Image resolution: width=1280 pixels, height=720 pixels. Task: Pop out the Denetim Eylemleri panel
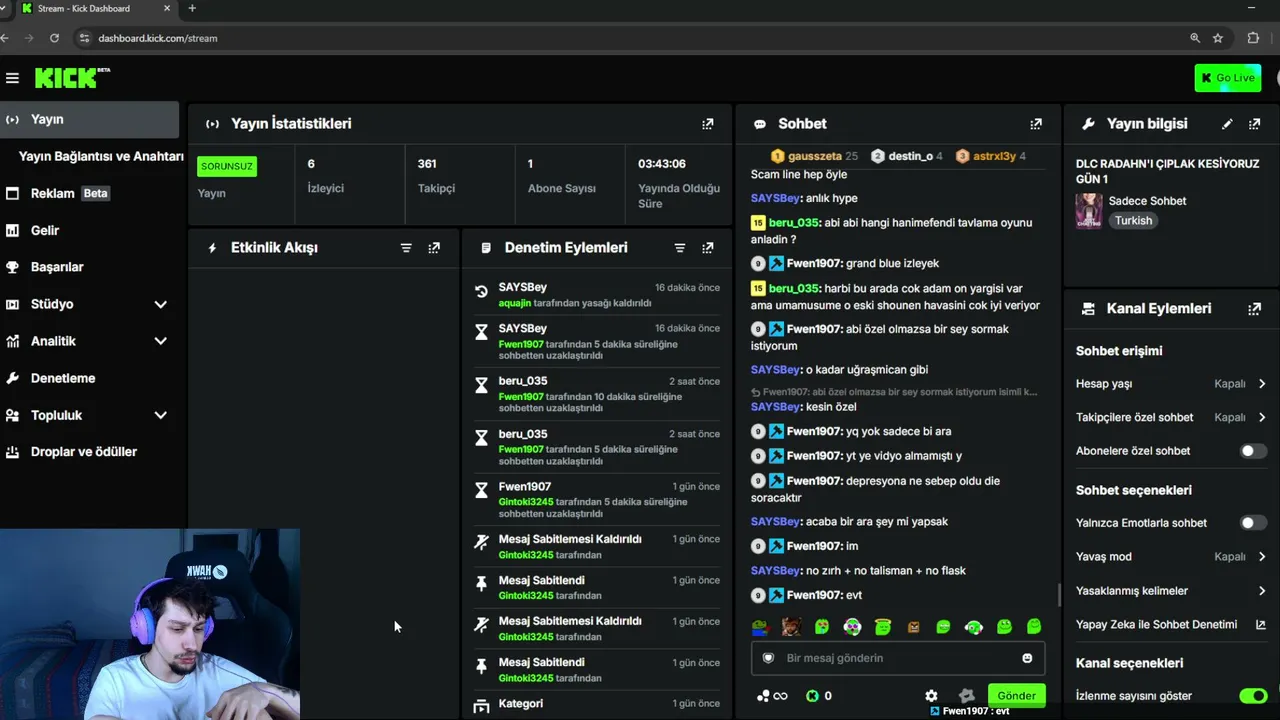[708, 248]
